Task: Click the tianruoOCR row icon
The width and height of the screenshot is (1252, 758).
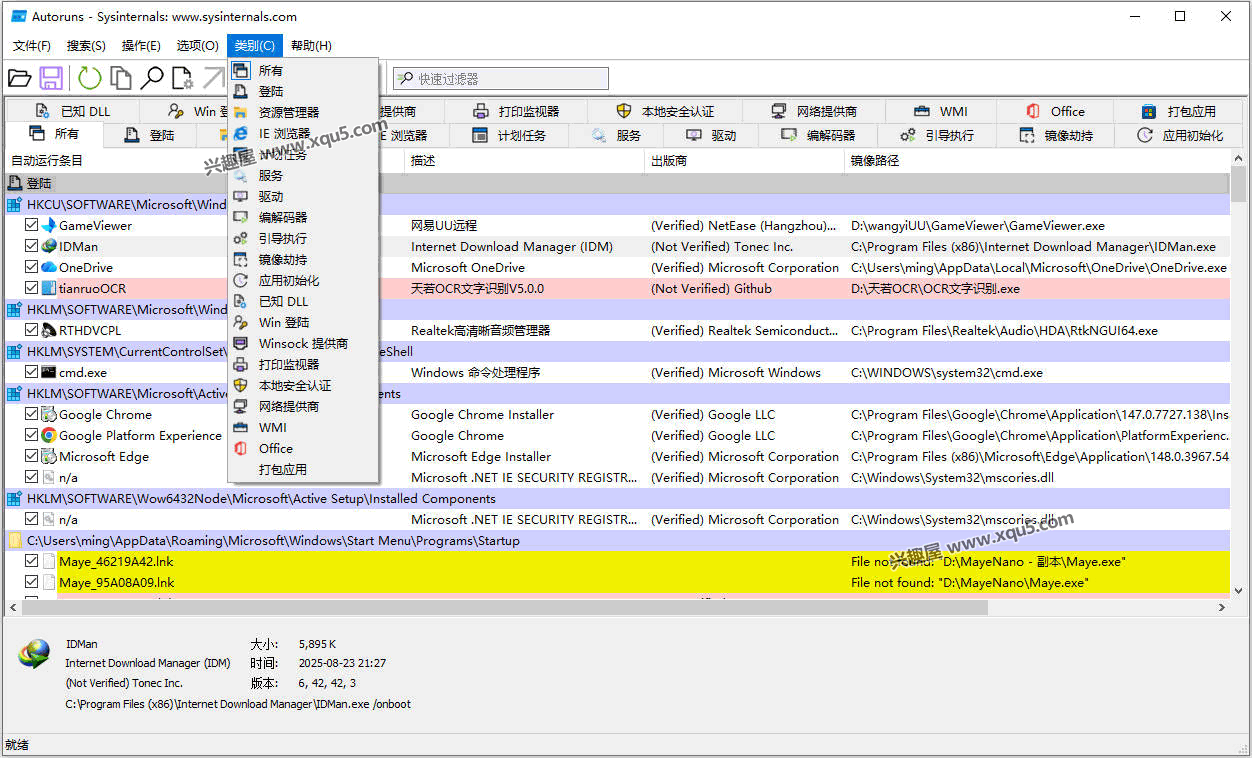Action: pyautogui.click(x=48, y=289)
